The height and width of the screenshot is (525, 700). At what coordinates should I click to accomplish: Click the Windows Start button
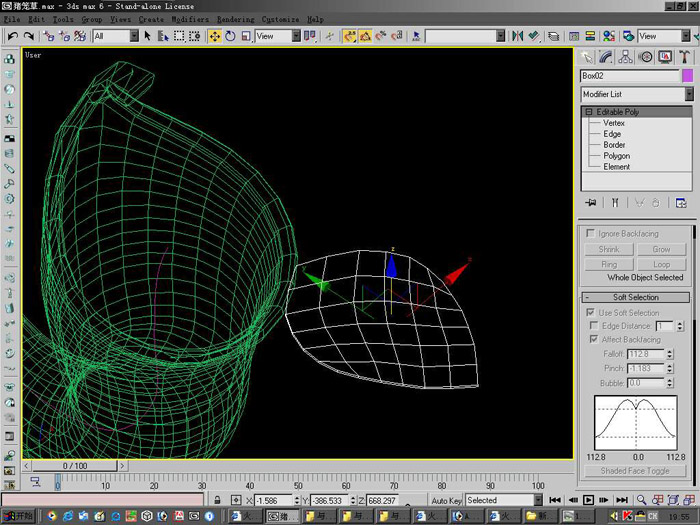tap(18, 516)
